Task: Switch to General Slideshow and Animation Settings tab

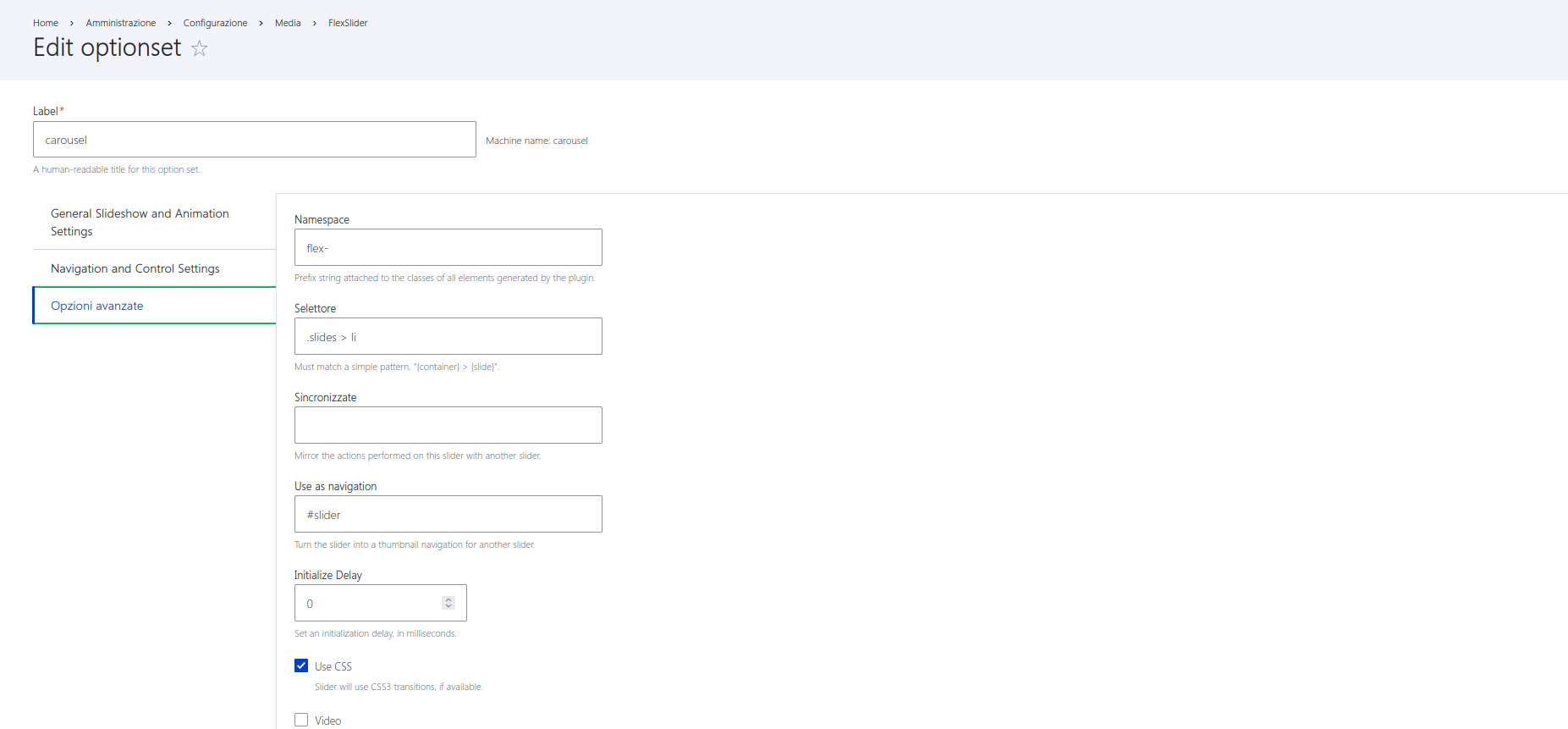Action: (x=154, y=222)
